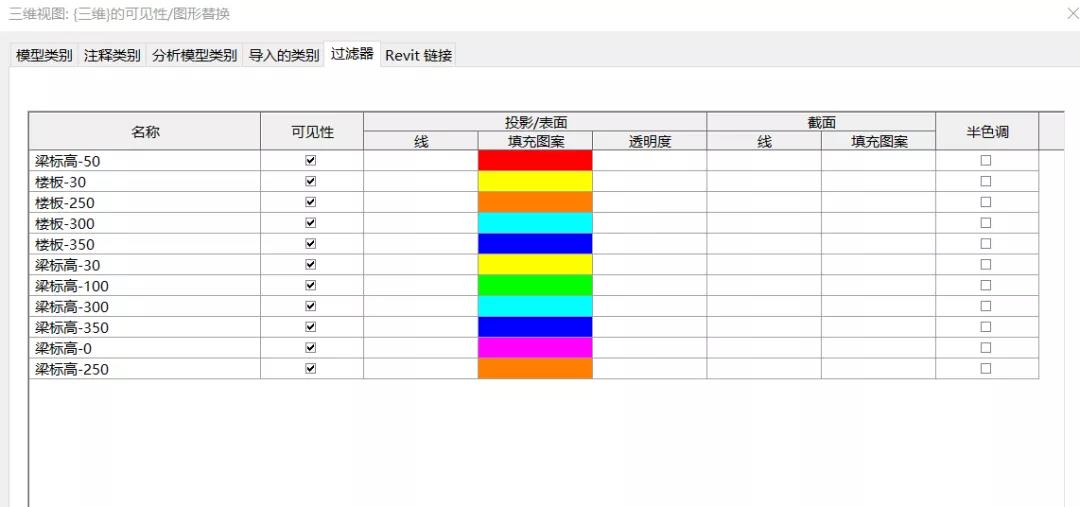Disable visibility of 楼板-300 filter
Image resolution: width=1080 pixels, height=507 pixels.
pyautogui.click(x=311, y=223)
